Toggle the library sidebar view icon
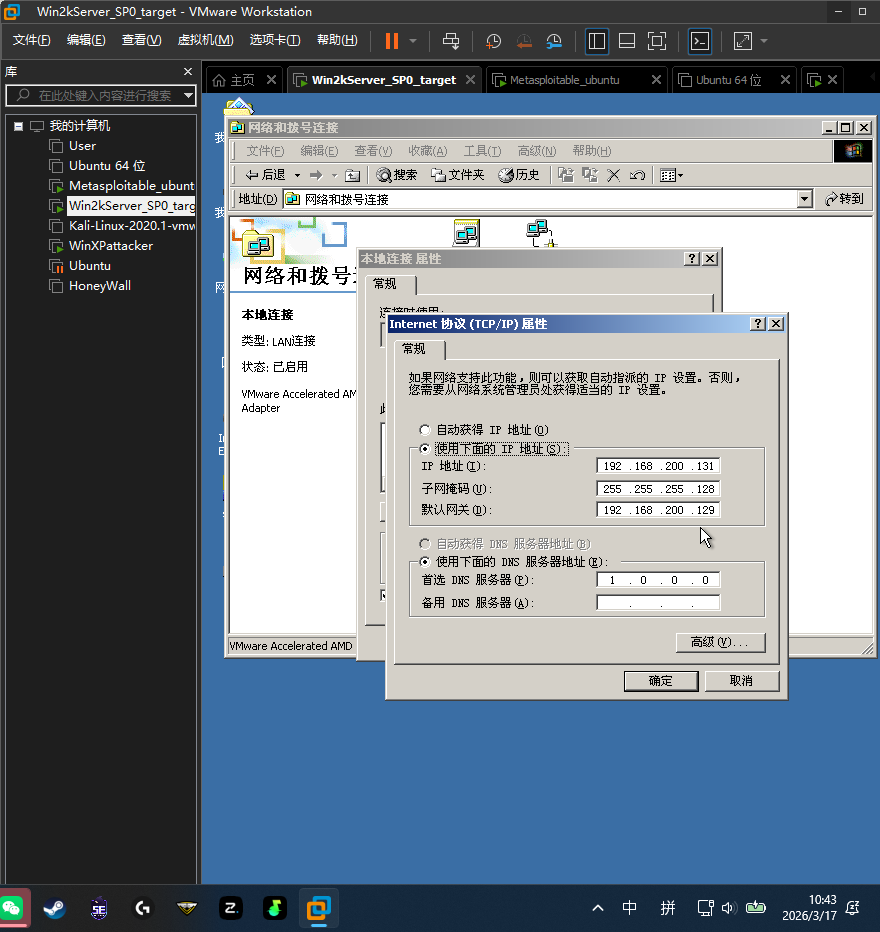This screenshot has width=880, height=932. click(x=597, y=41)
